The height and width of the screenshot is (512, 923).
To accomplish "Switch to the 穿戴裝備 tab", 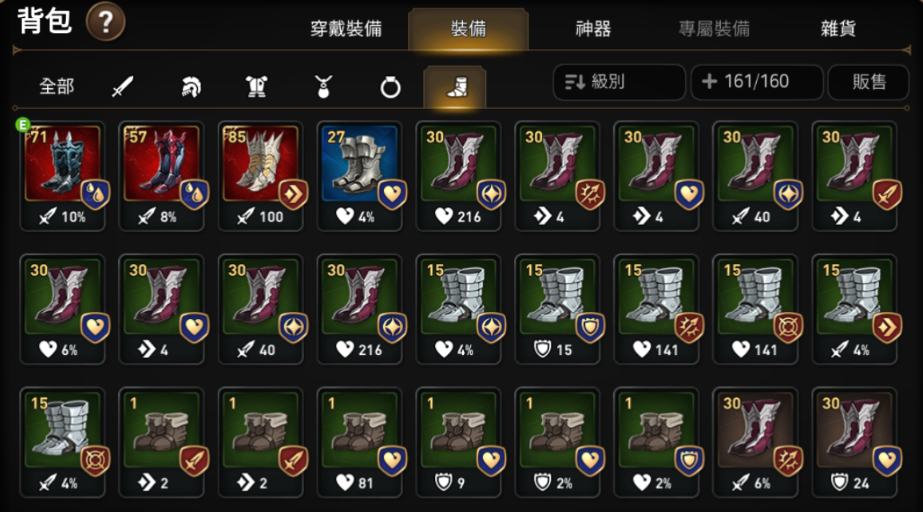I will point(346,28).
